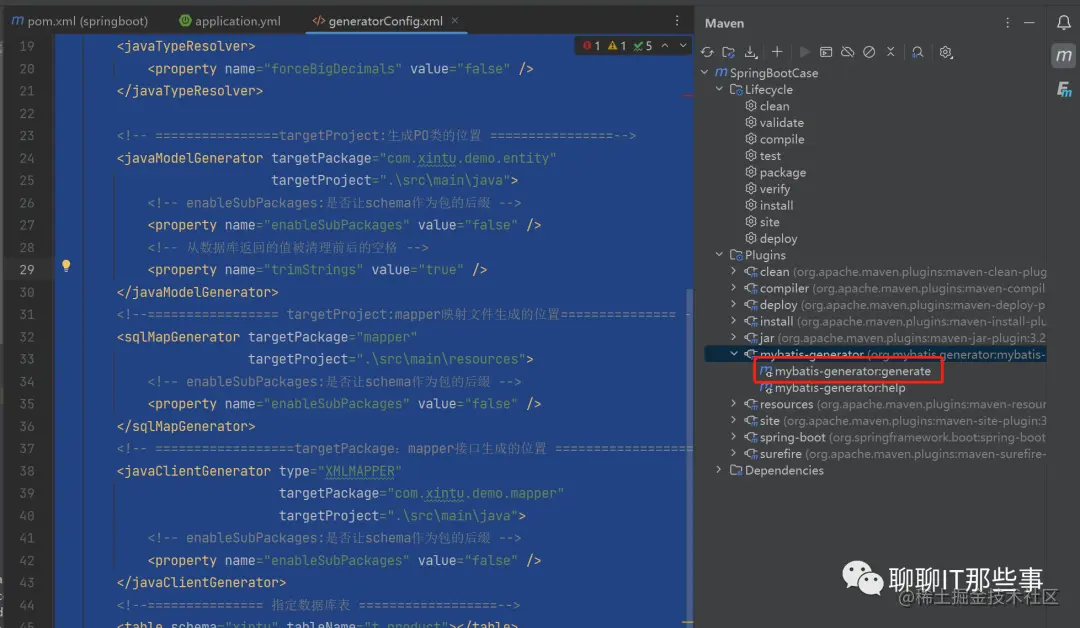1080x628 pixels.
Task: Toggle skip tests mode icon
Action: 869,52
